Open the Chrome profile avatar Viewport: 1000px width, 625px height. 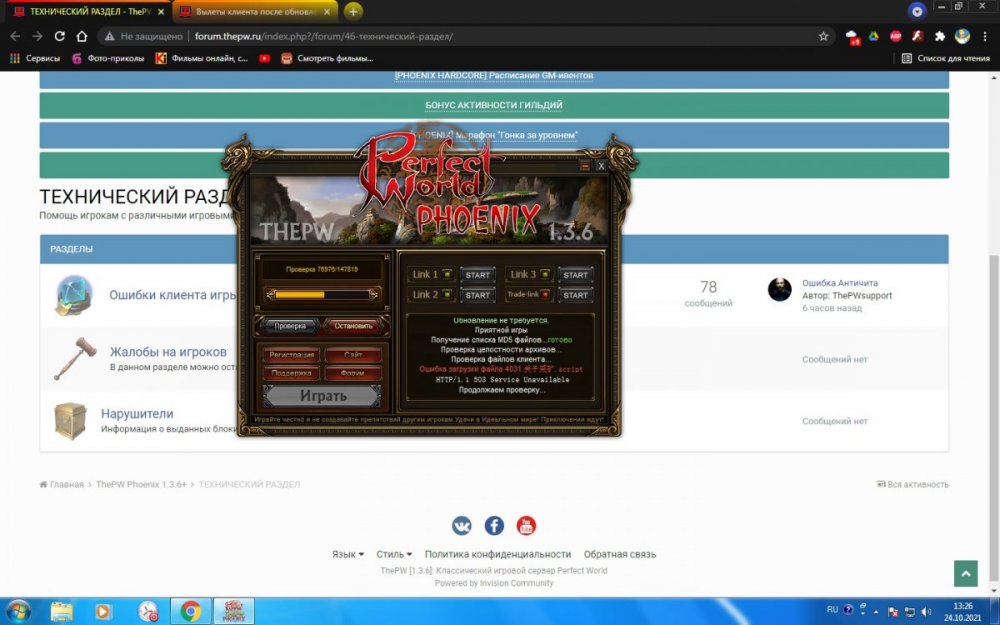pyautogui.click(x=962, y=36)
